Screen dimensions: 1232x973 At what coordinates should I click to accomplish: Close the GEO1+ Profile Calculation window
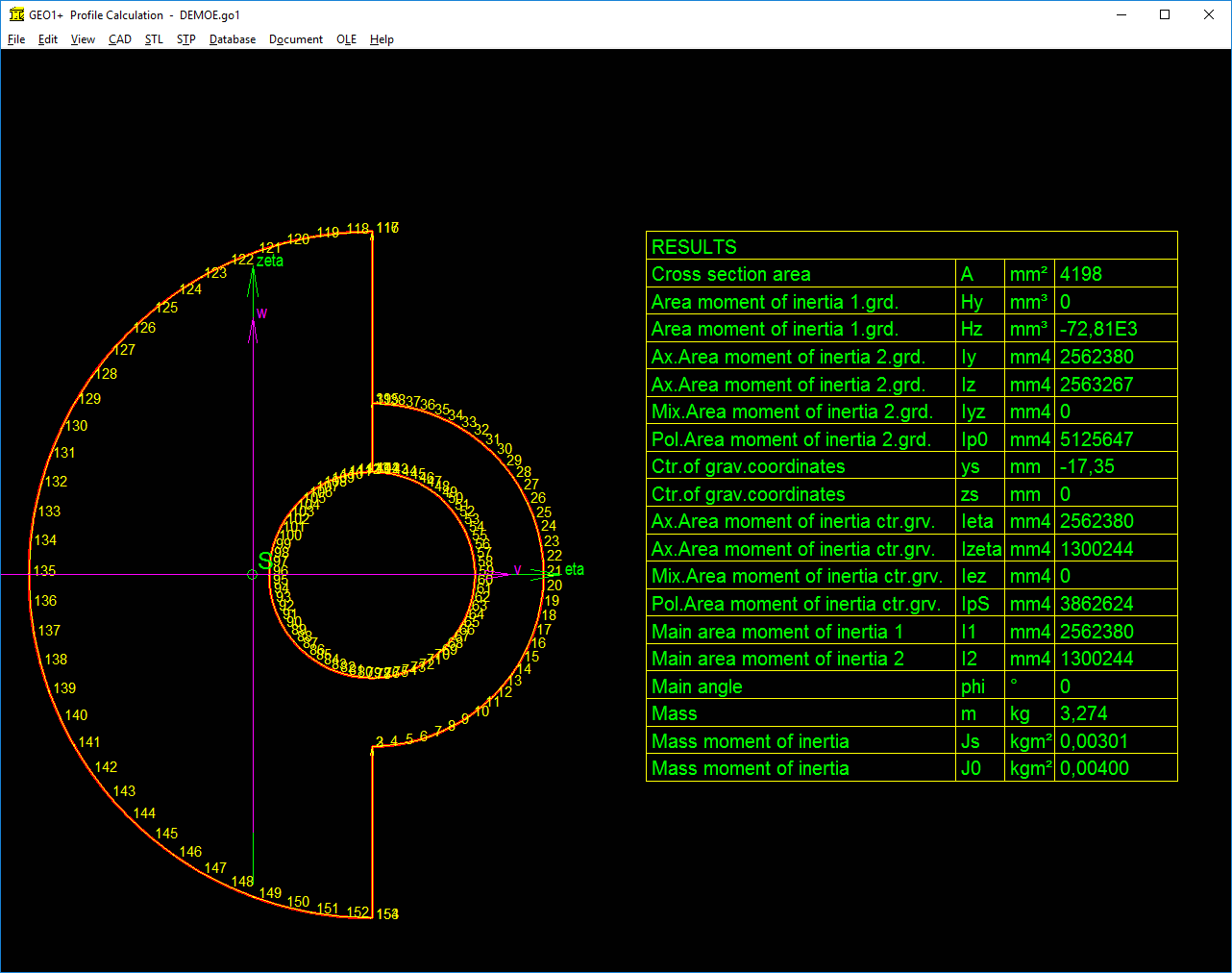pos(1209,14)
